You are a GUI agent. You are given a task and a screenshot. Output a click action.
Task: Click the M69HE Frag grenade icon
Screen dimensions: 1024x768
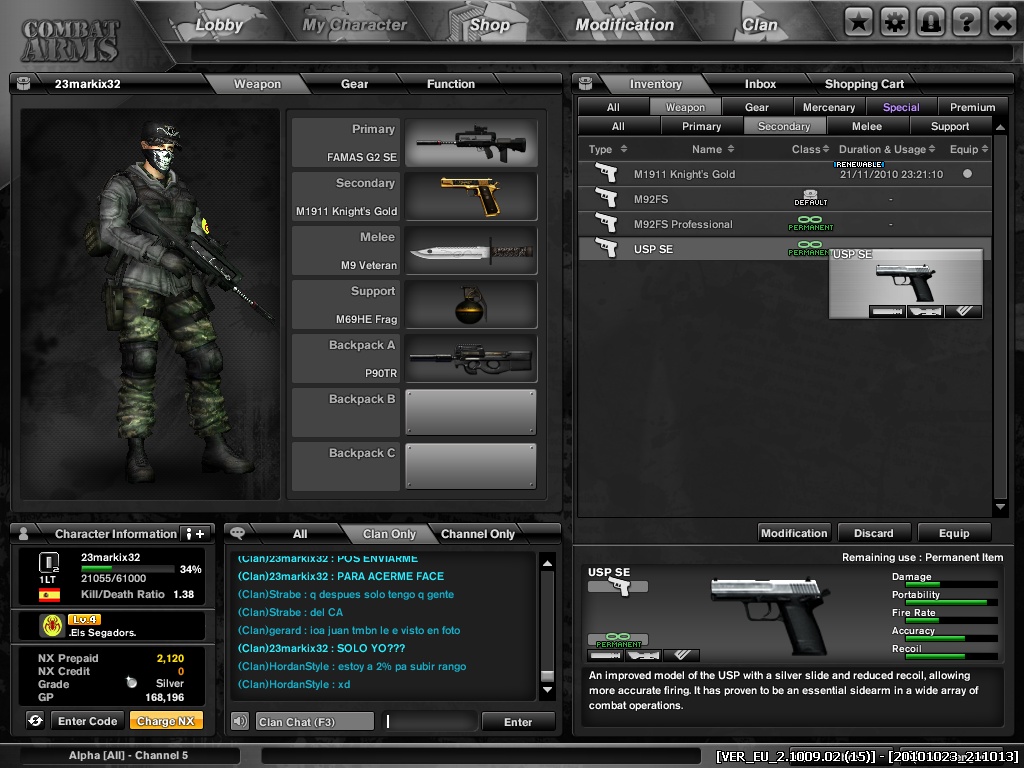point(471,305)
